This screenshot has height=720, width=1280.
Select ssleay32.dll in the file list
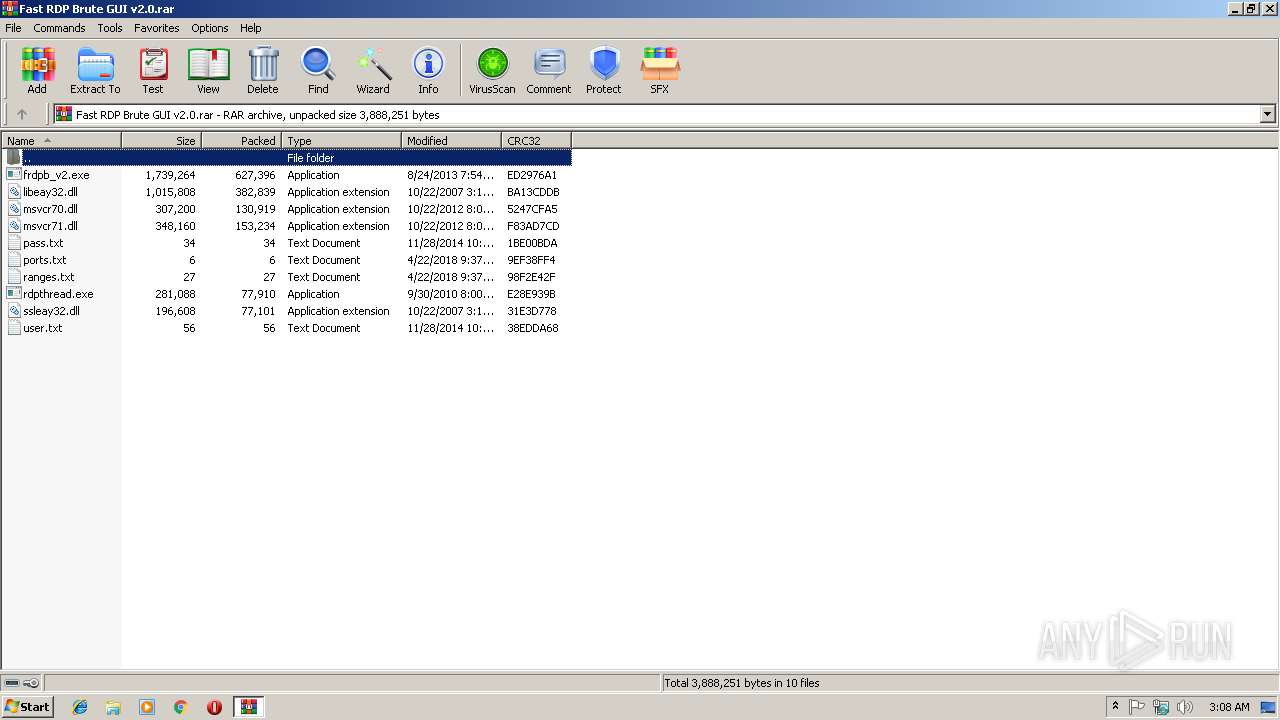51,311
